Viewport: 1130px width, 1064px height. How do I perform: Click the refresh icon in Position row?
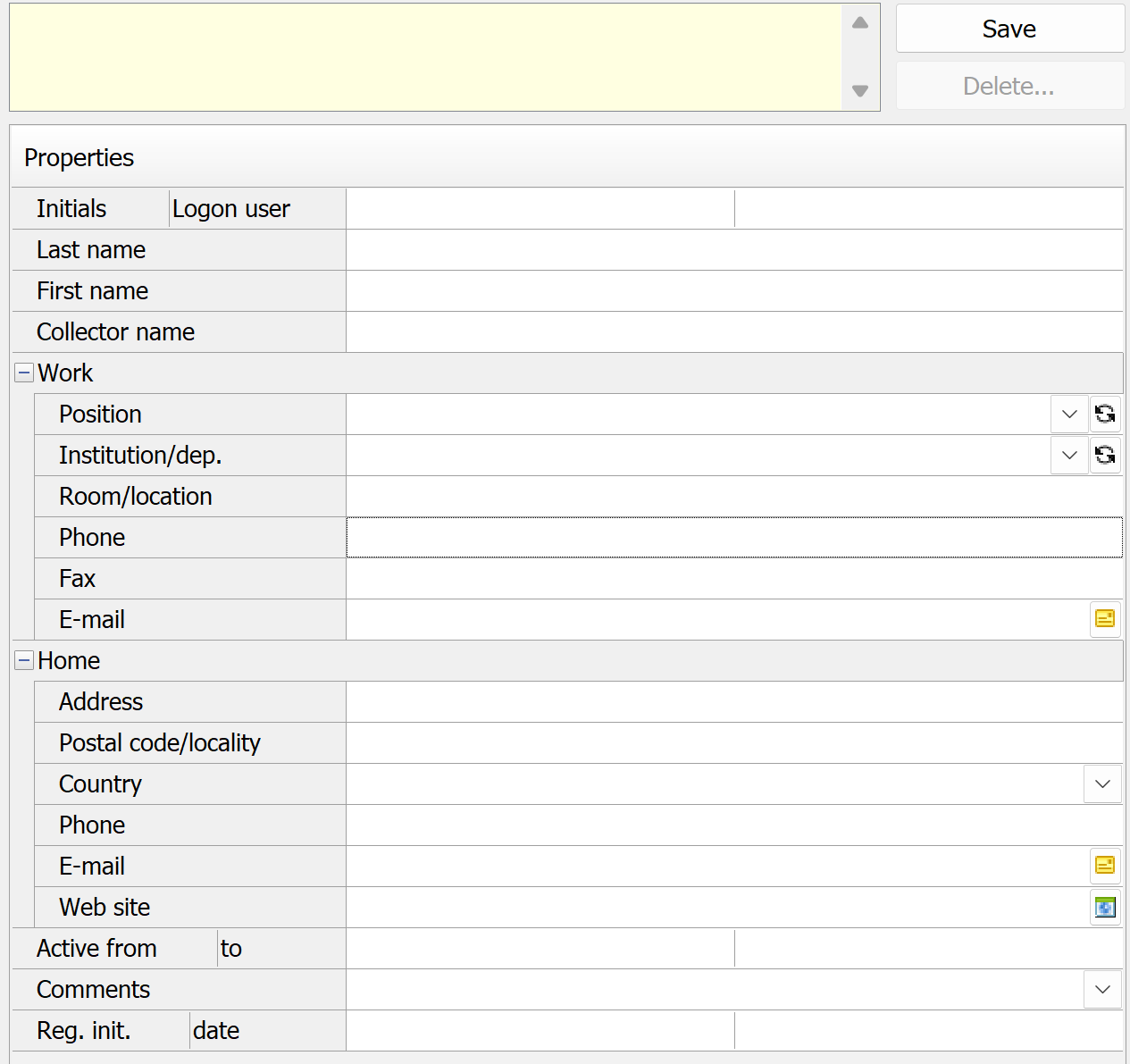point(1105,415)
